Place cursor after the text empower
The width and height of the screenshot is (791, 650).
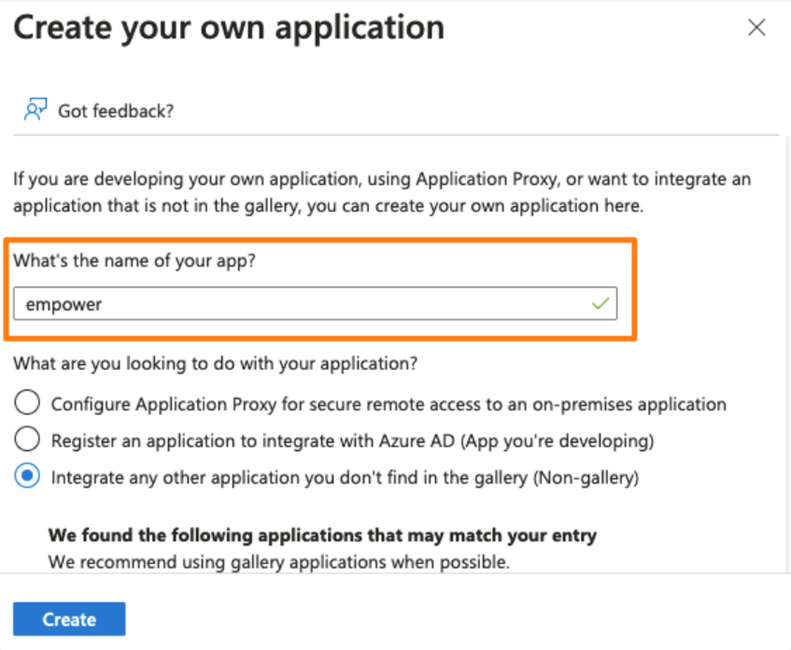[x=103, y=304]
